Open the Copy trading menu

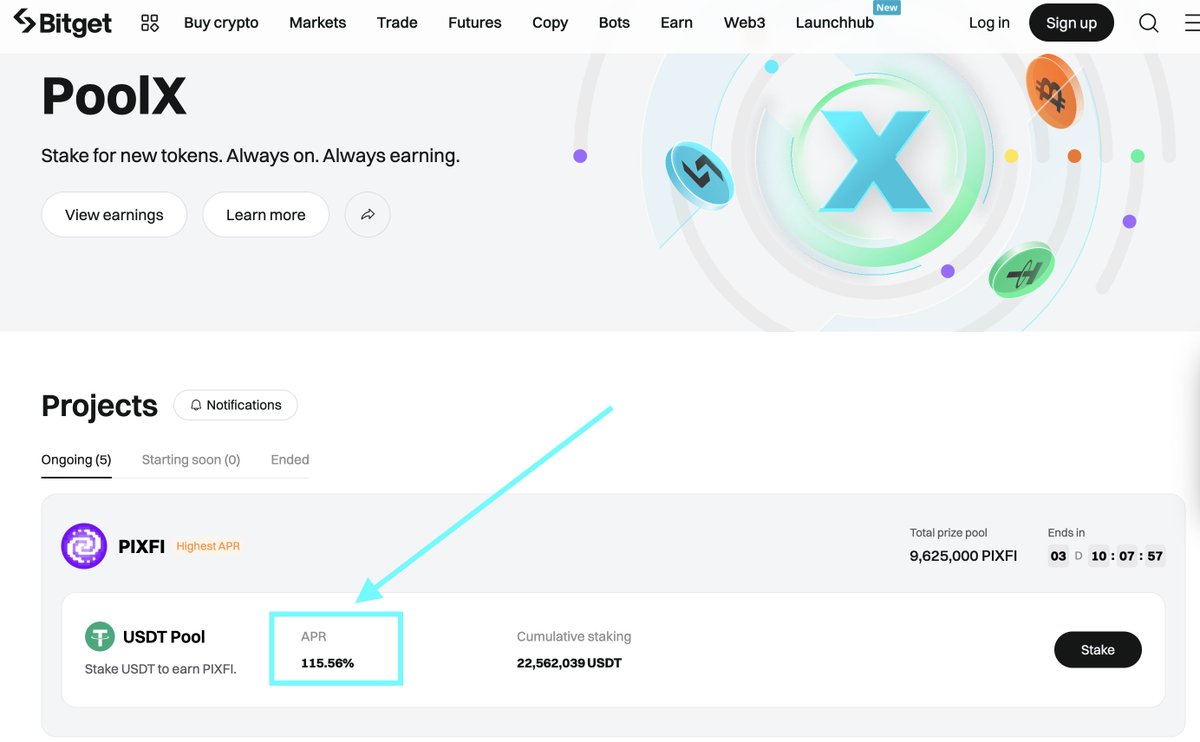click(550, 22)
